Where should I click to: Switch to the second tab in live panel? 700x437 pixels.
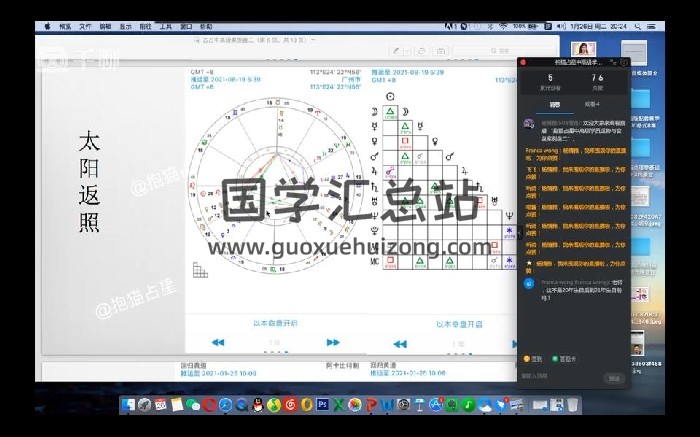pos(592,104)
